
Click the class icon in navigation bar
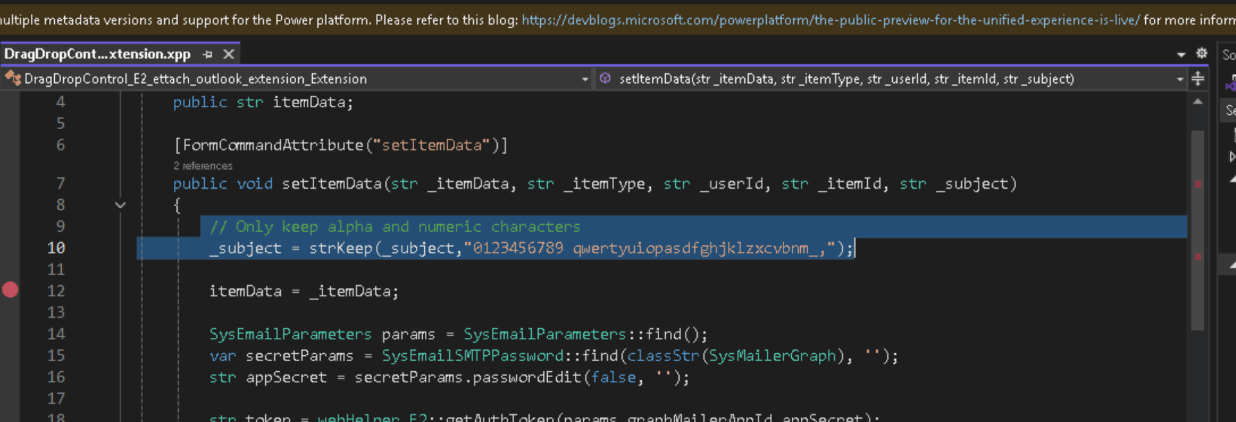(13, 79)
